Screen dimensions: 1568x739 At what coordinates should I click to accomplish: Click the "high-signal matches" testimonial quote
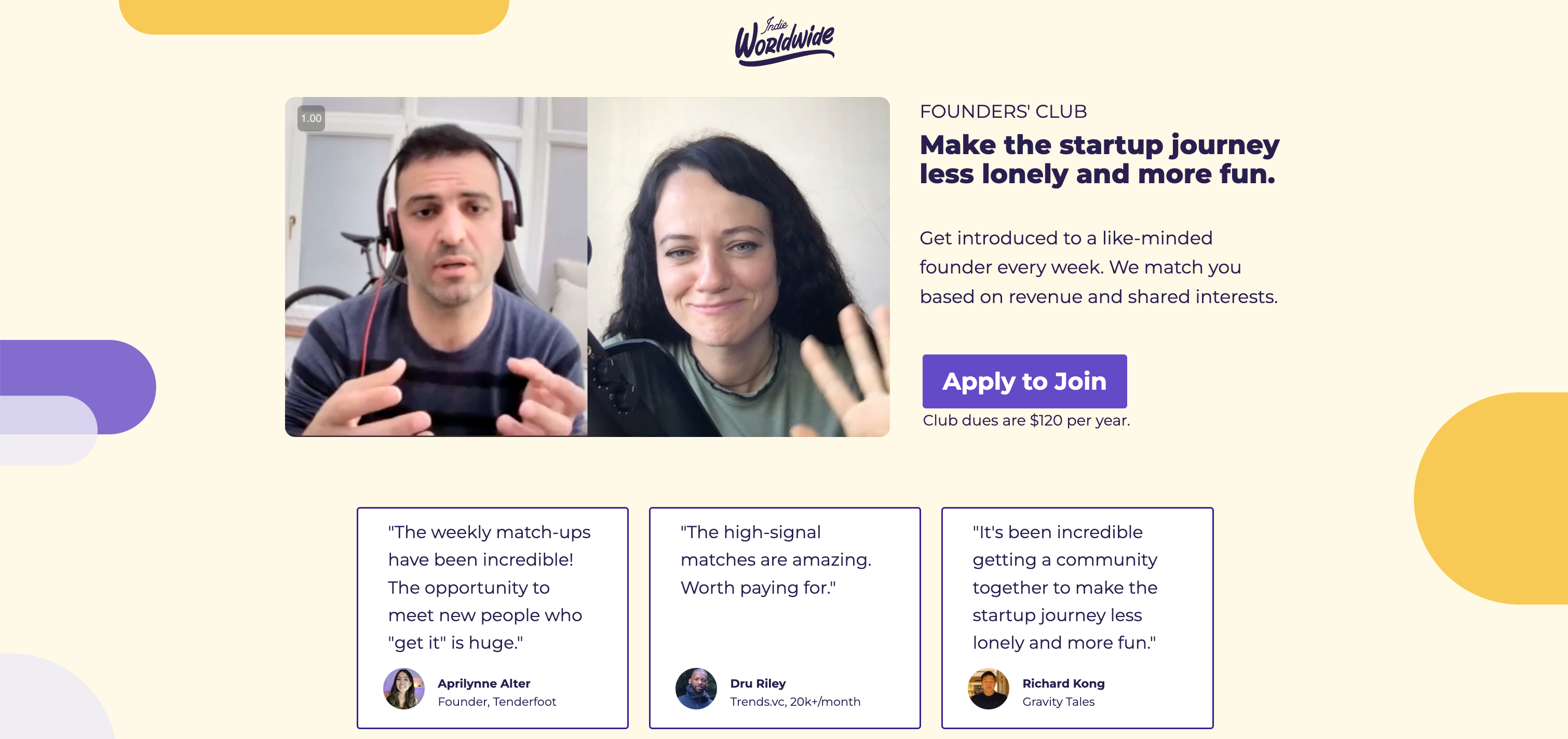tap(776, 559)
